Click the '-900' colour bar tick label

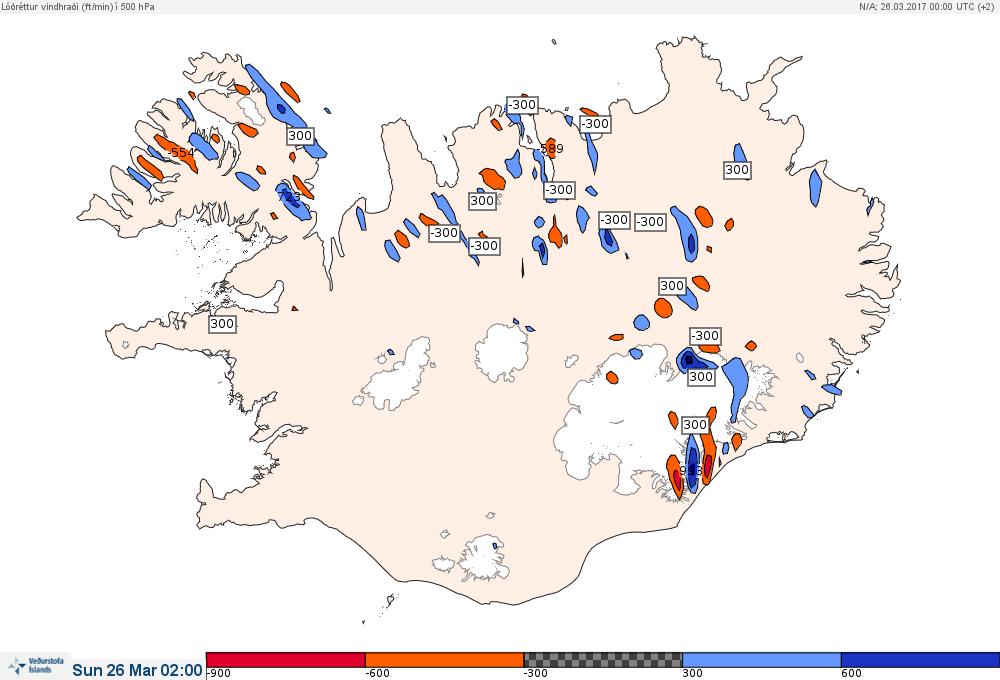219,674
